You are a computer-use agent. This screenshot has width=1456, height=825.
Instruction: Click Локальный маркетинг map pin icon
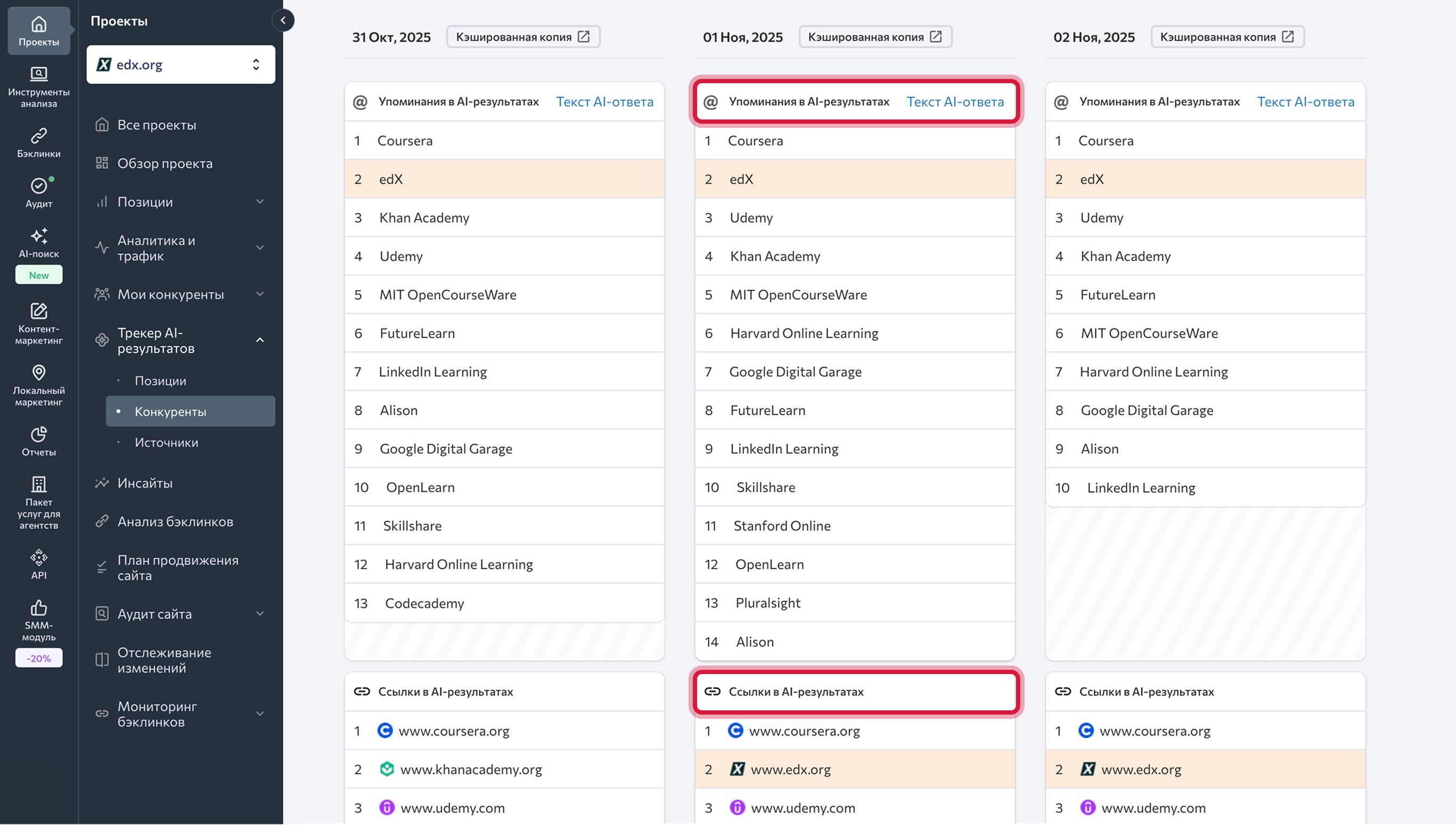[38, 373]
